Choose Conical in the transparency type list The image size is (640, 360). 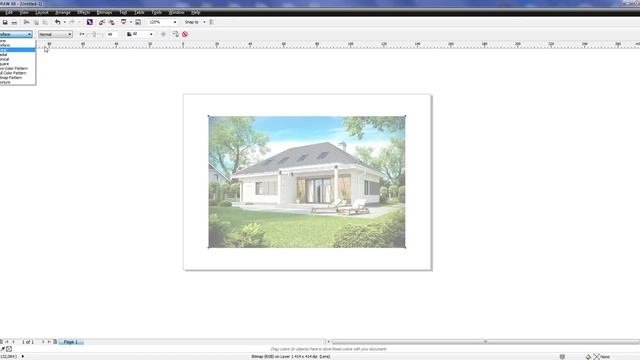point(18,59)
